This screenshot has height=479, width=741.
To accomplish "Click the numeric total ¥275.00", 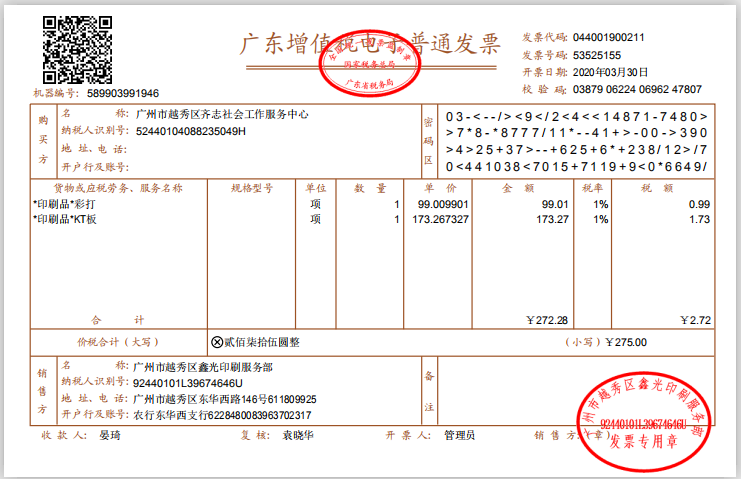I will (626, 342).
